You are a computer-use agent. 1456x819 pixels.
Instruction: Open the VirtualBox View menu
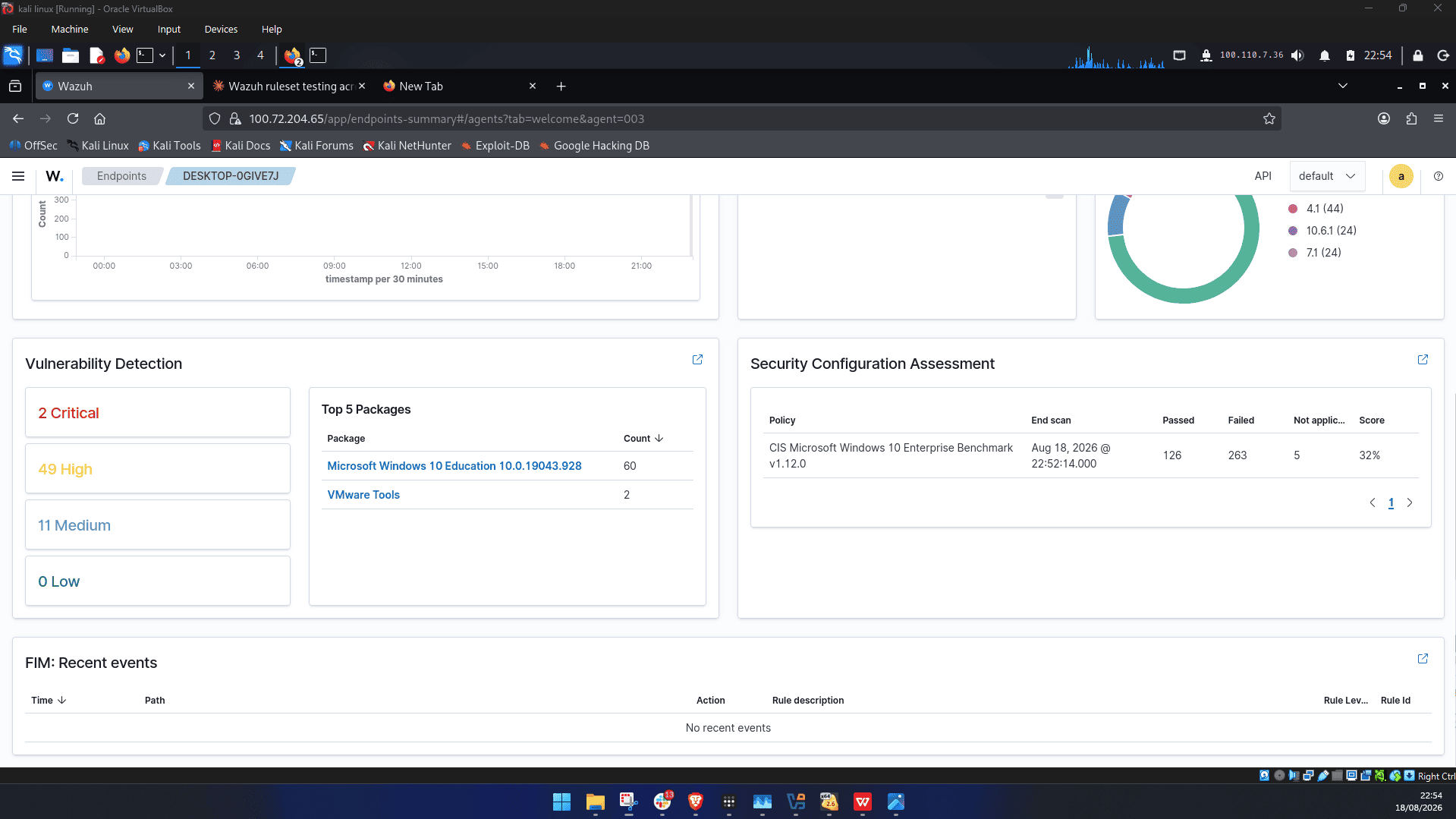(123, 29)
